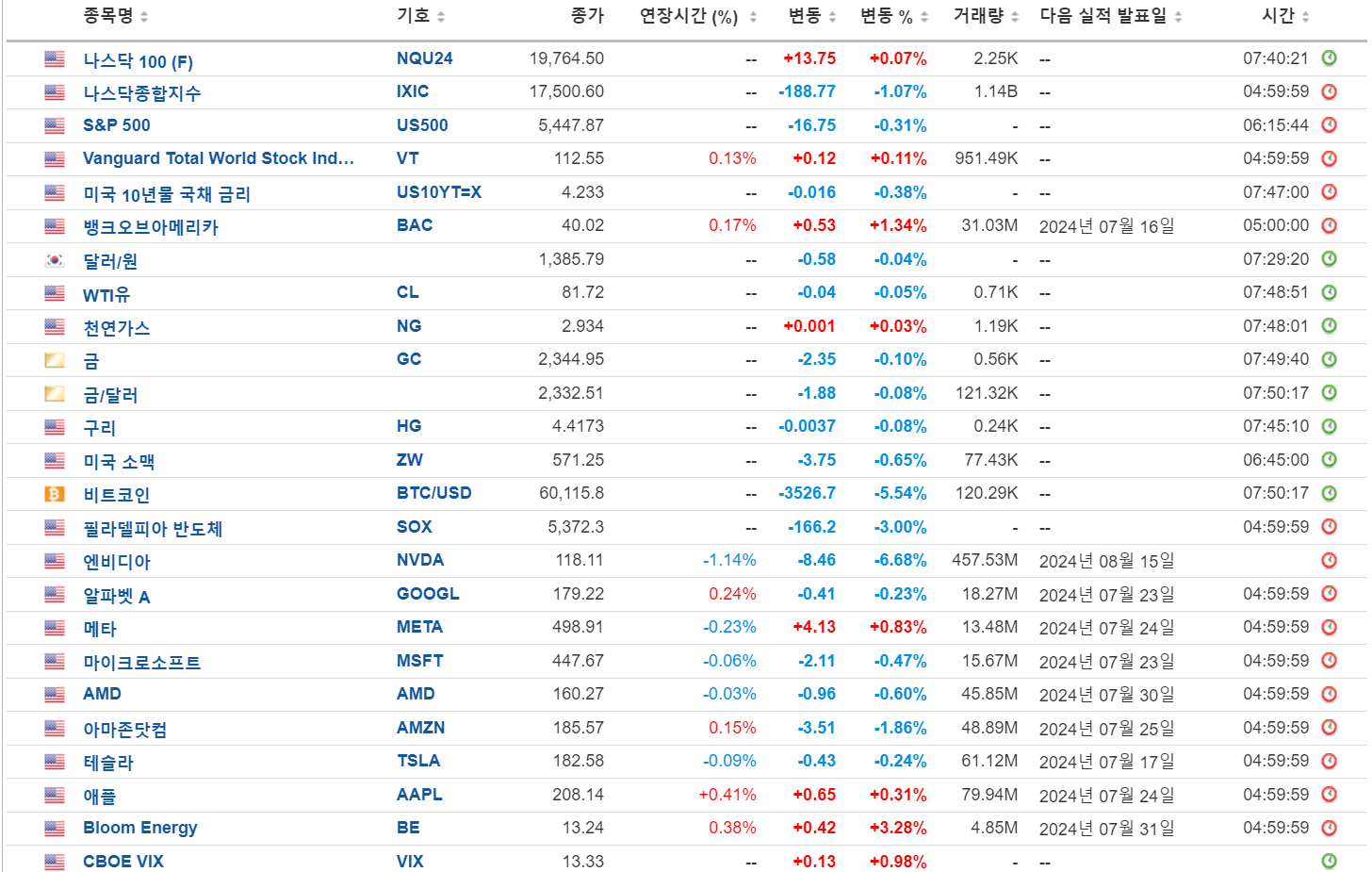The width and height of the screenshot is (1372, 872).
Task: Click the +3.28% change for Bloom Energy
Action: 898,828
